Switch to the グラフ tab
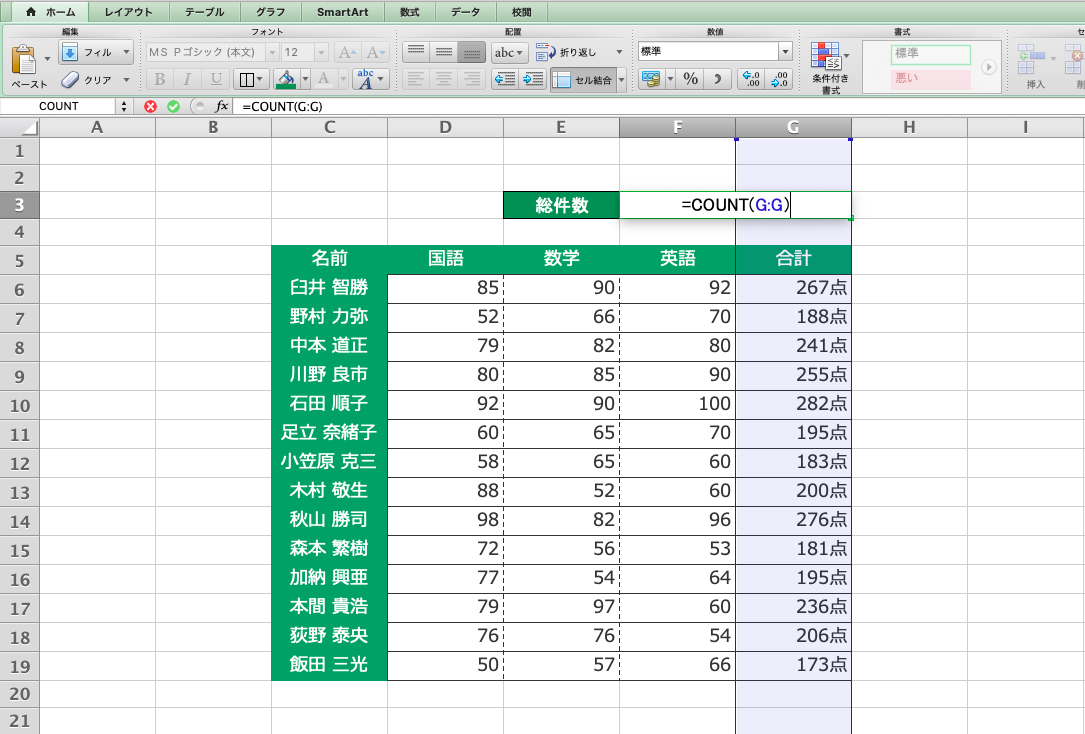Image resolution: width=1085 pixels, height=734 pixels. click(x=270, y=12)
